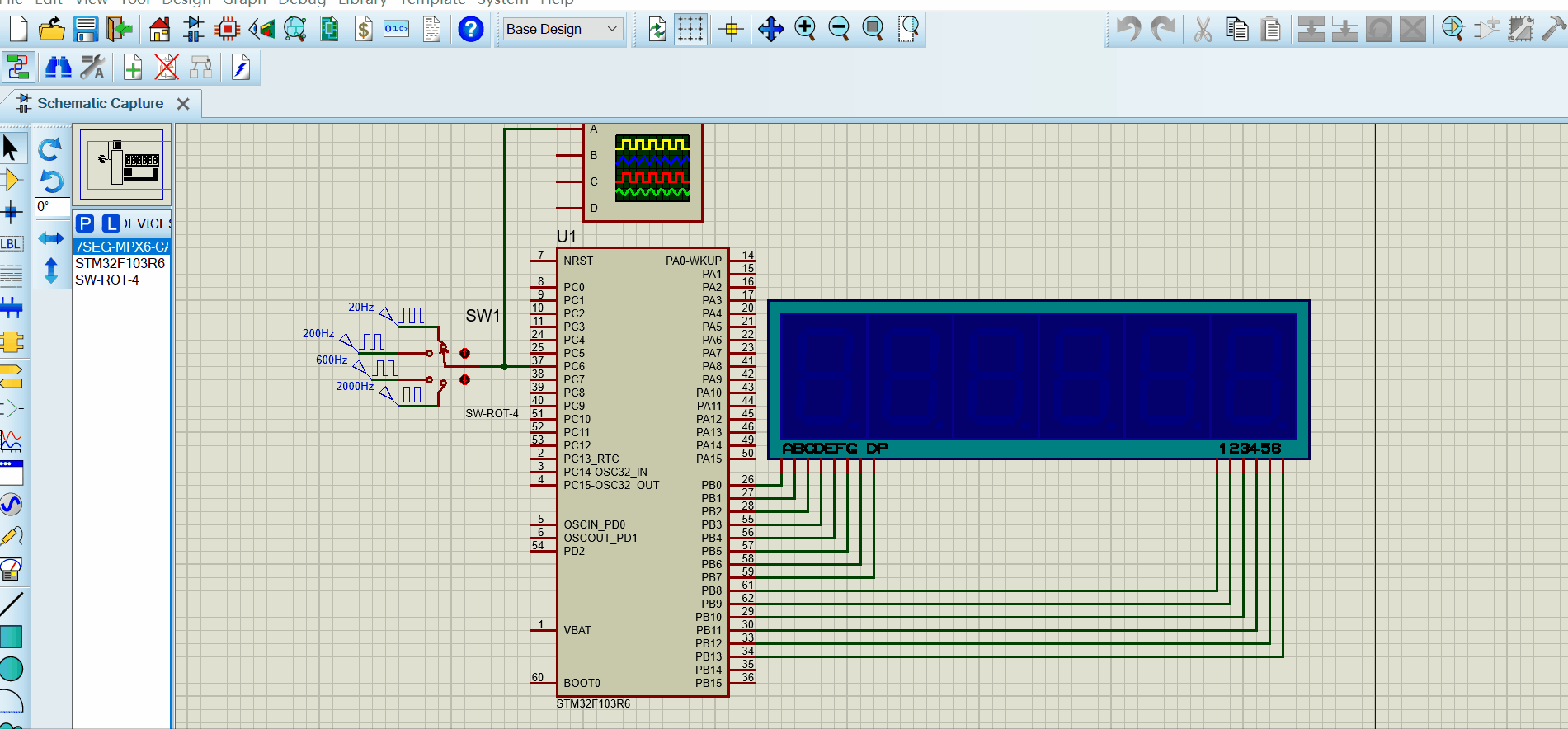Image resolution: width=1568 pixels, height=729 pixels.
Task: Open the Design Explorer magnifier icon
Action: [x=295, y=29]
